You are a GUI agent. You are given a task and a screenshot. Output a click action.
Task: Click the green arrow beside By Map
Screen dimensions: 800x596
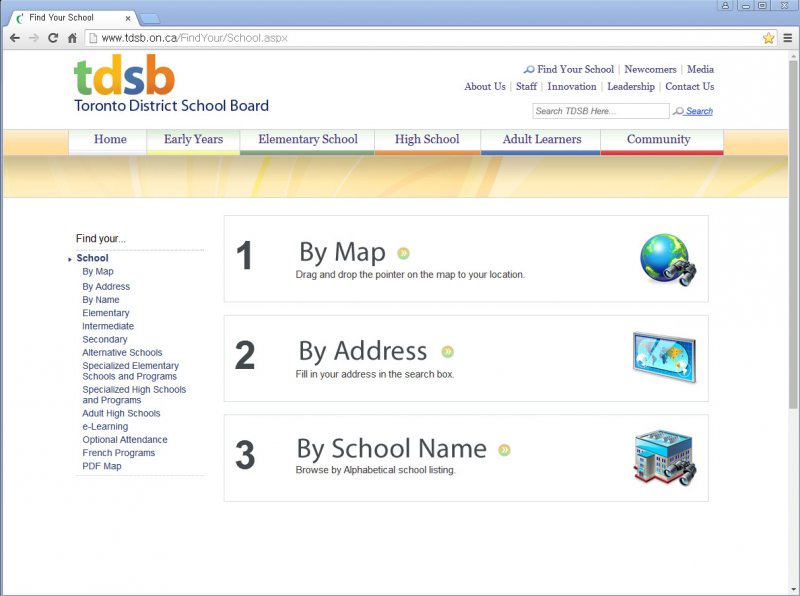[x=404, y=253]
